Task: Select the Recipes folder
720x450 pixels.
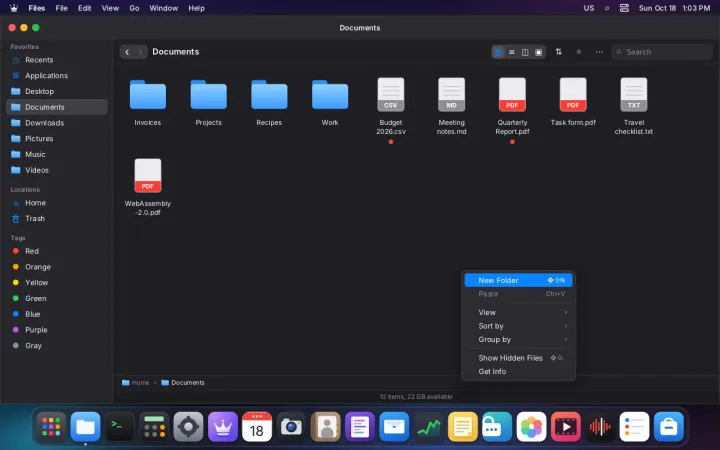Action: (x=269, y=102)
